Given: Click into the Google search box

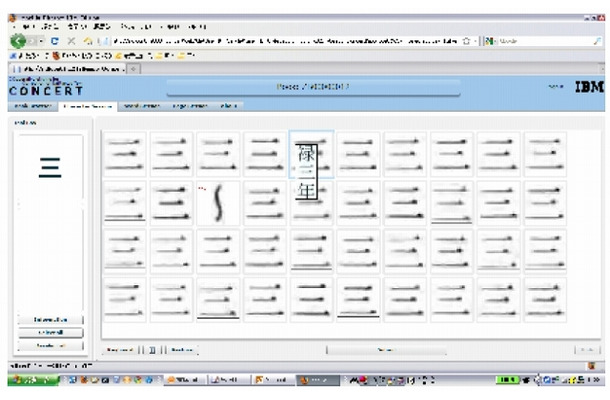Looking at the screenshot, I should coord(545,41).
